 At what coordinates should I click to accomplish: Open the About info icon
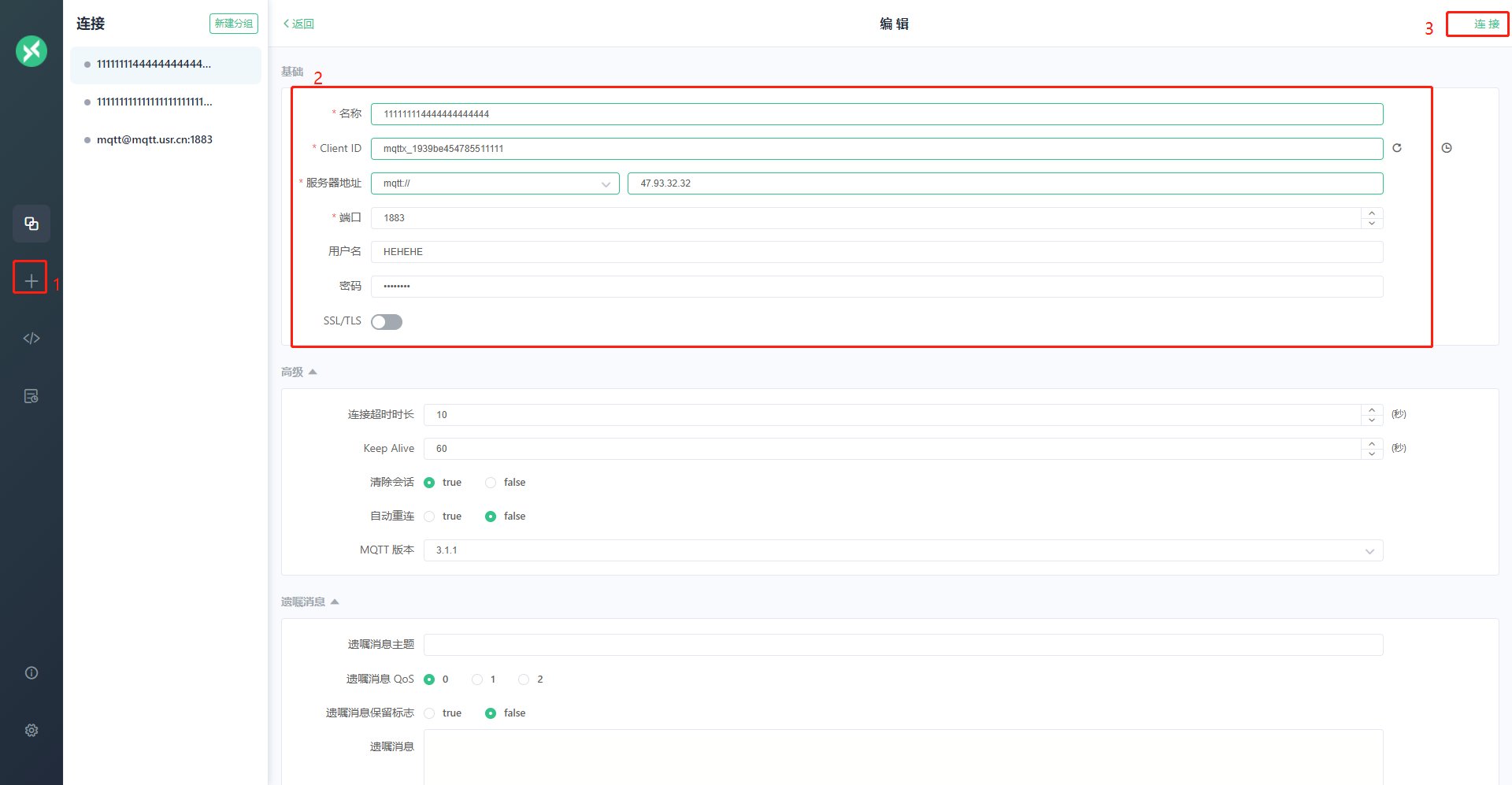31,673
